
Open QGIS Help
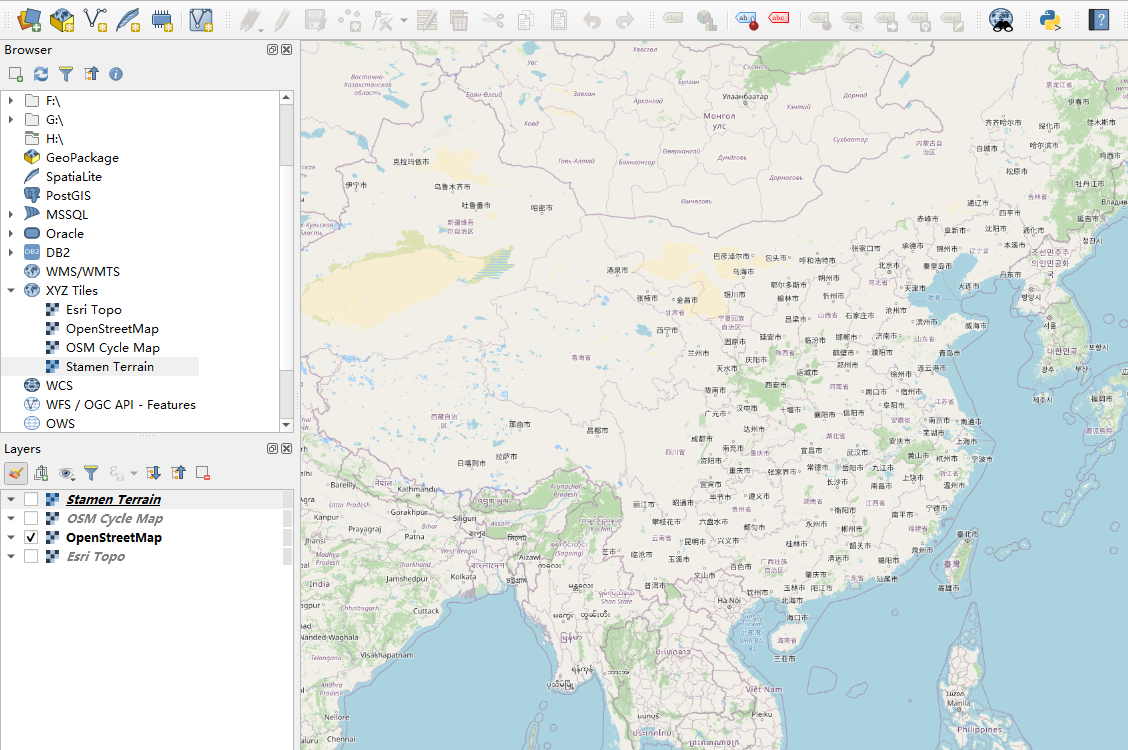coord(1098,18)
